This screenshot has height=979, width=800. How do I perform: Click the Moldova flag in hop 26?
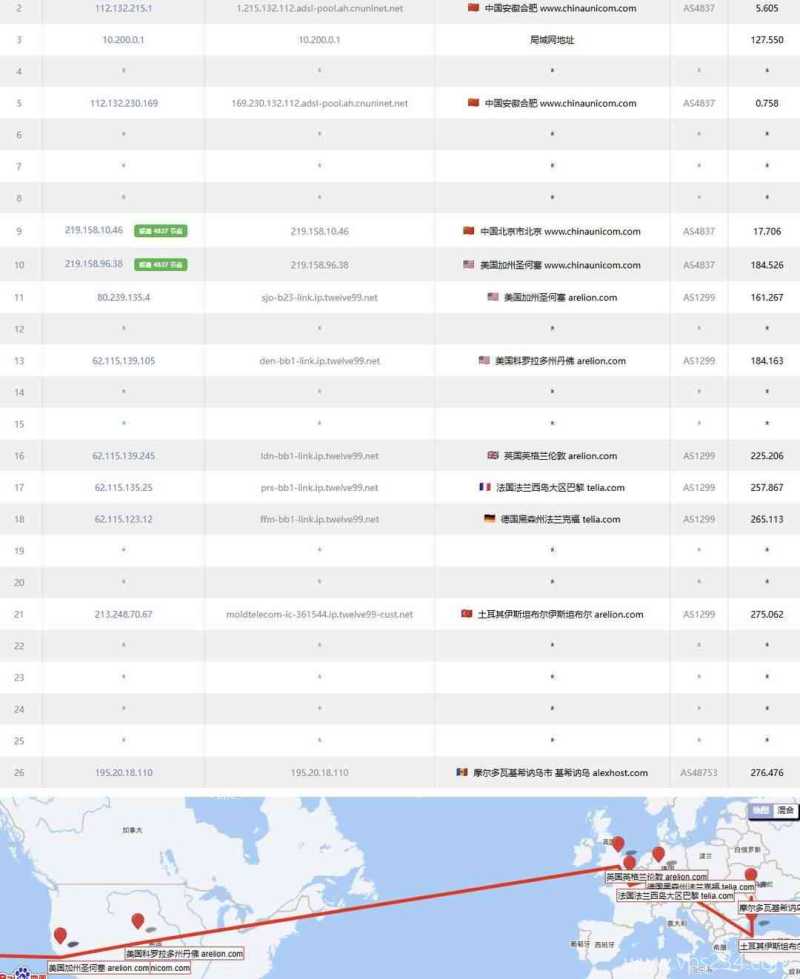click(461, 773)
